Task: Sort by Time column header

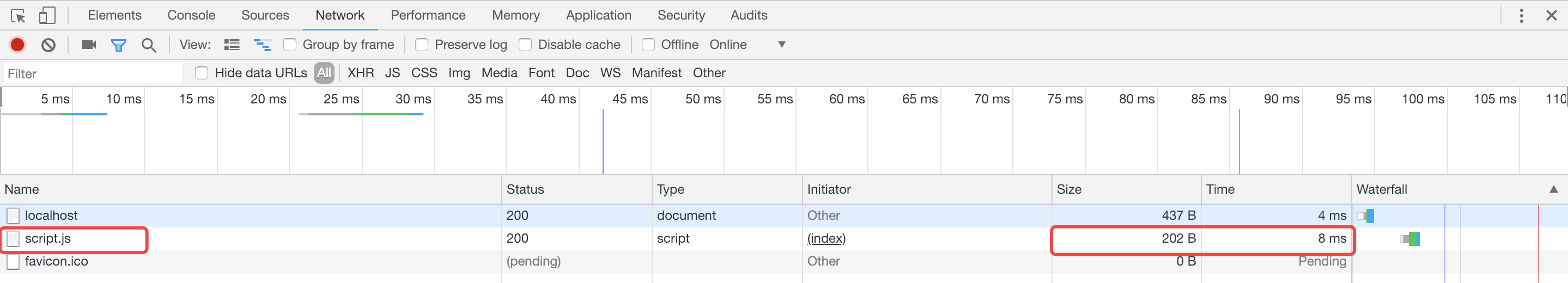Action: click(1276, 189)
